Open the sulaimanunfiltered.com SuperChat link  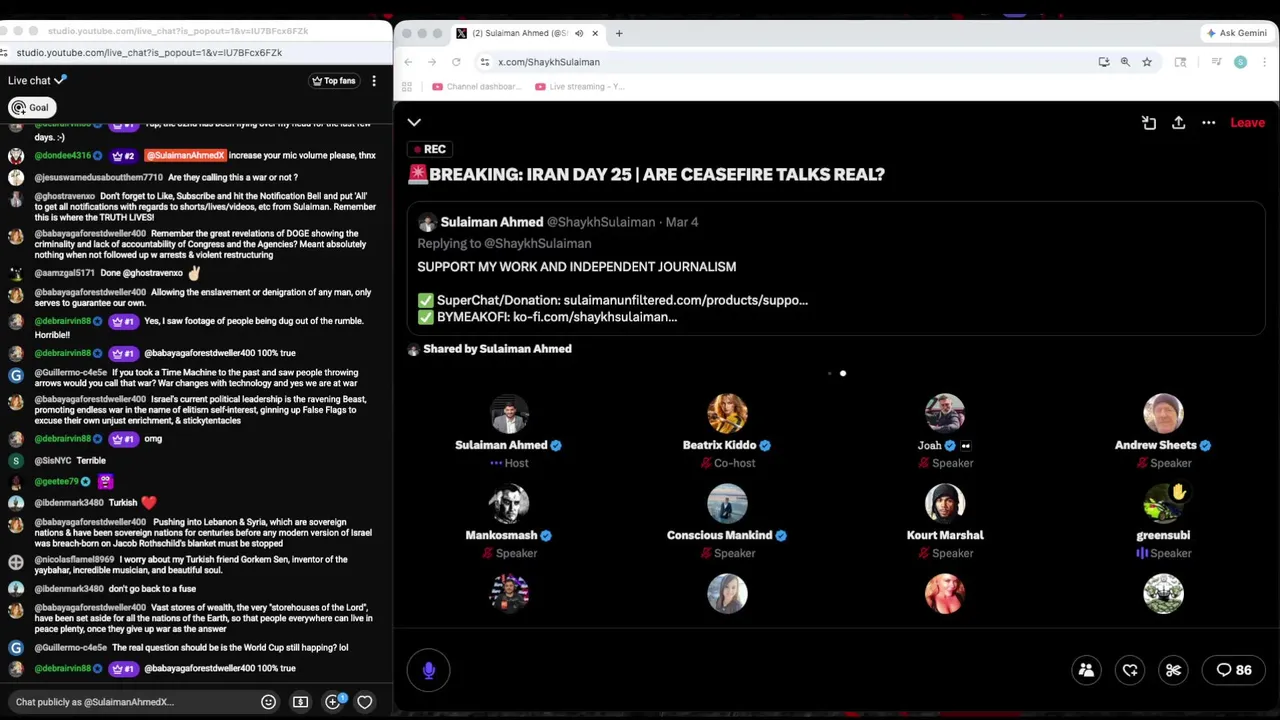coord(685,300)
